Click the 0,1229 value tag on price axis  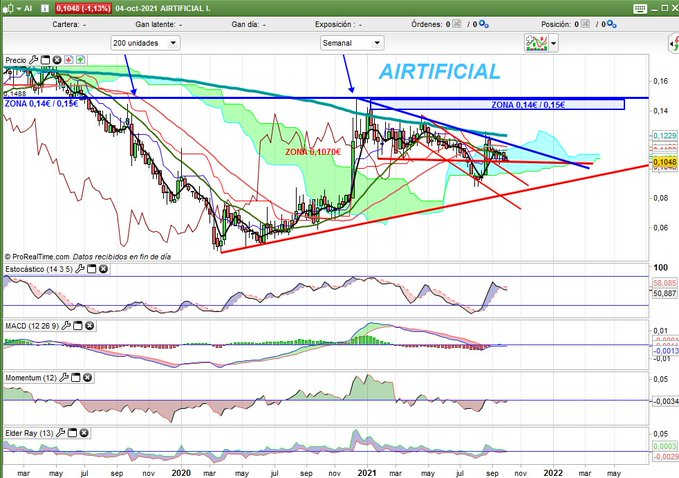click(664, 136)
